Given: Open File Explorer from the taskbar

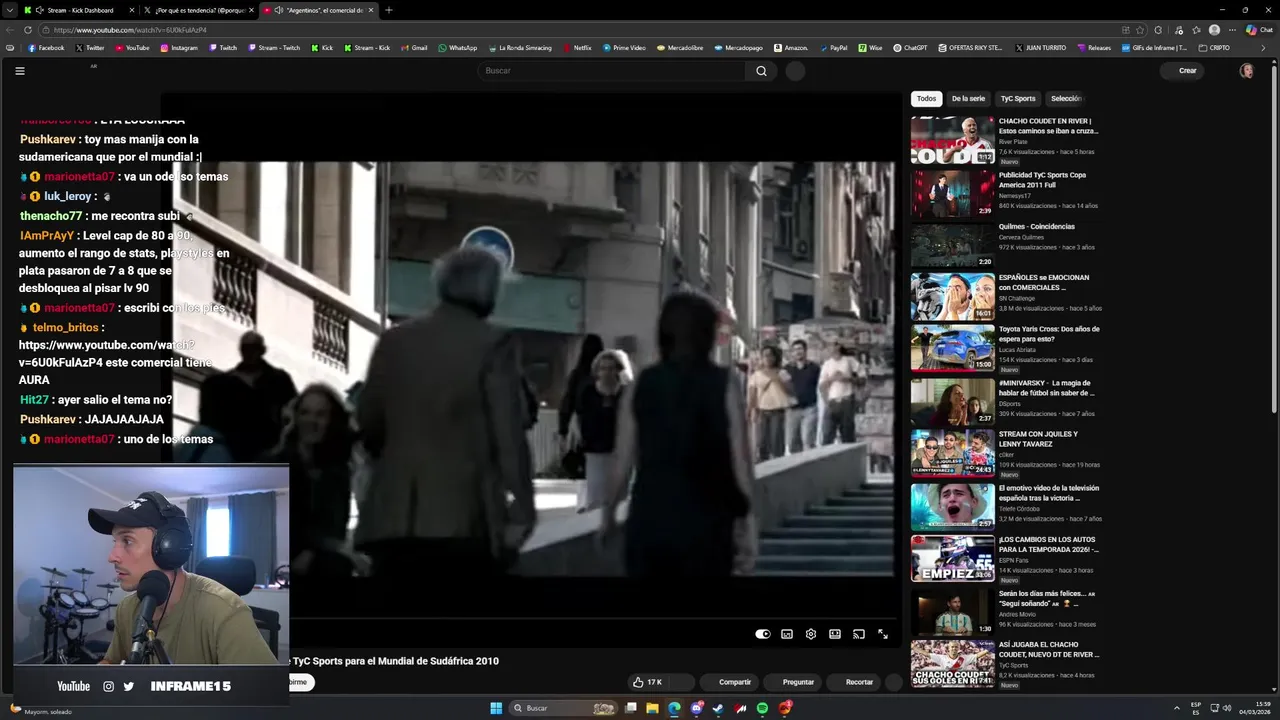Looking at the screenshot, I should pyautogui.click(x=652, y=708).
